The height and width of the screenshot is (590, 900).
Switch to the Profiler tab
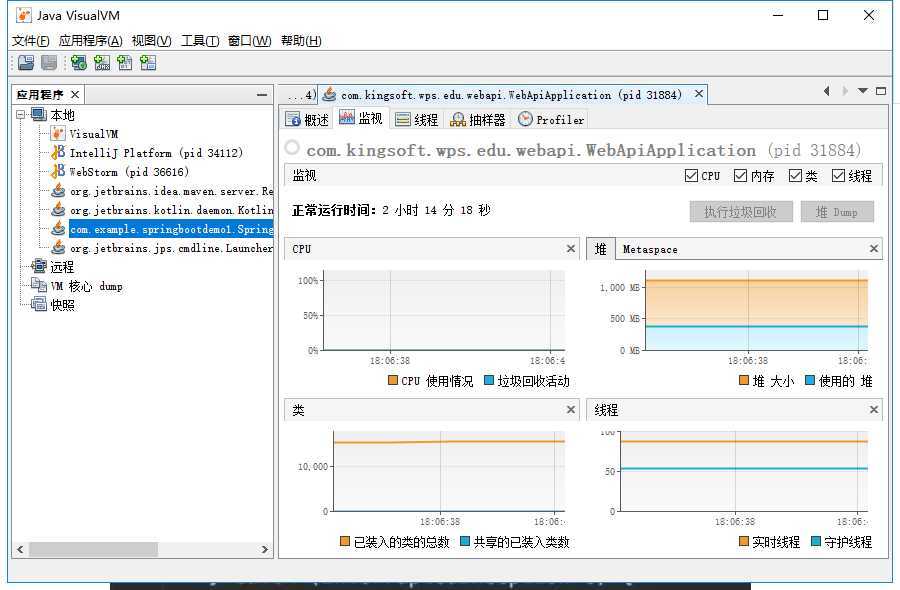tap(551, 119)
